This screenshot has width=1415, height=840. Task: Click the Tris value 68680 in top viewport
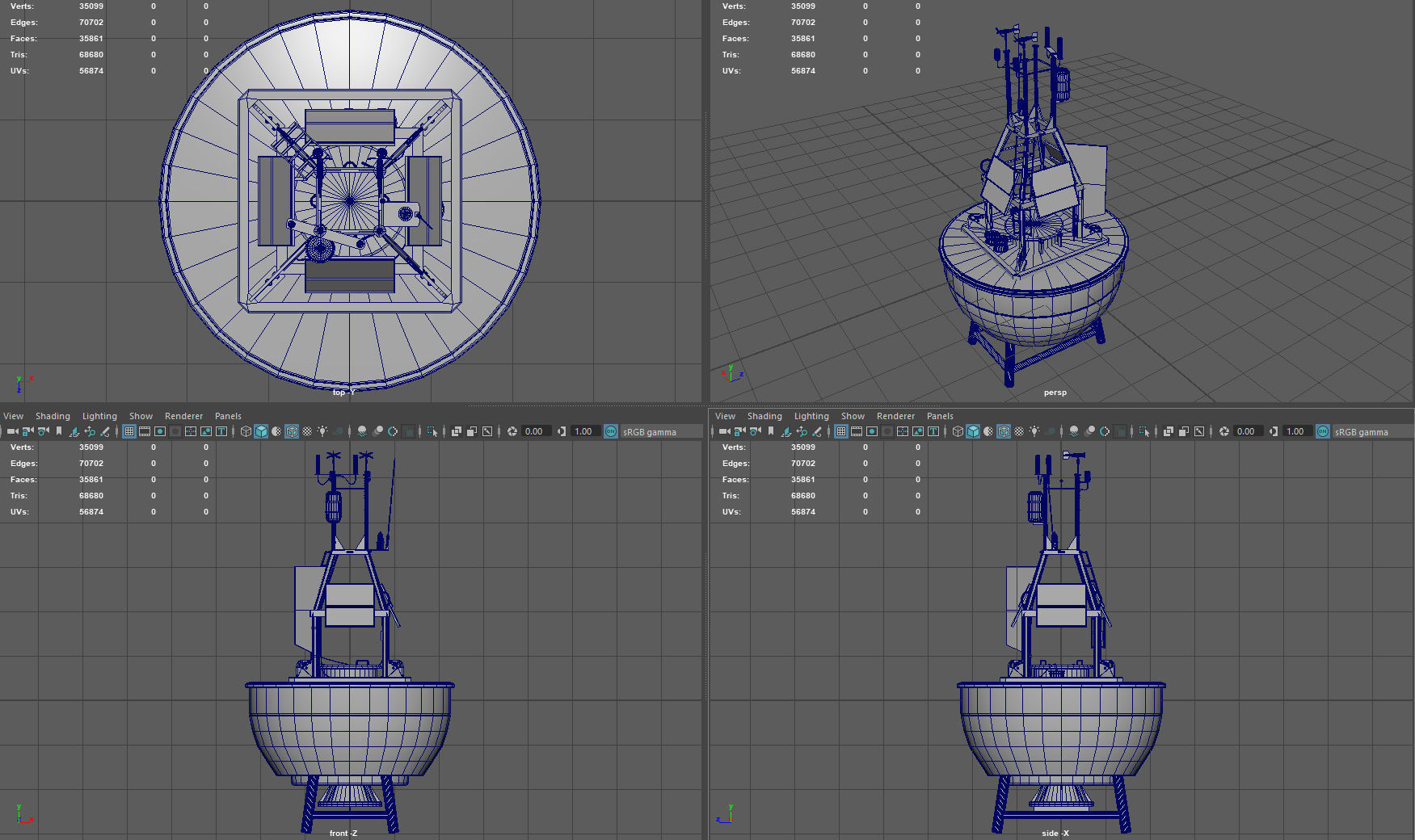[x=91, y=55]
